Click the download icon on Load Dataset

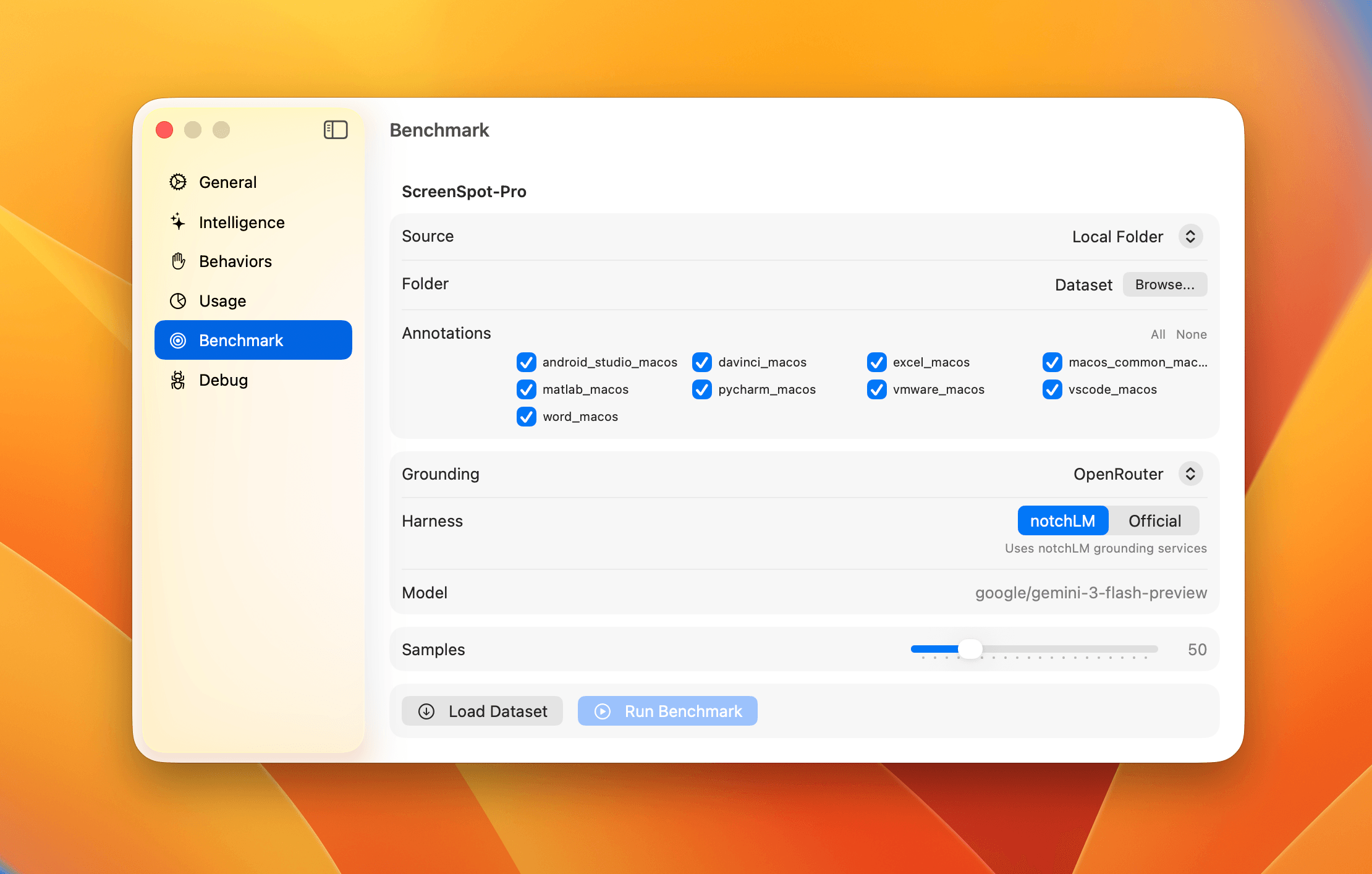[x=426, y=711]
